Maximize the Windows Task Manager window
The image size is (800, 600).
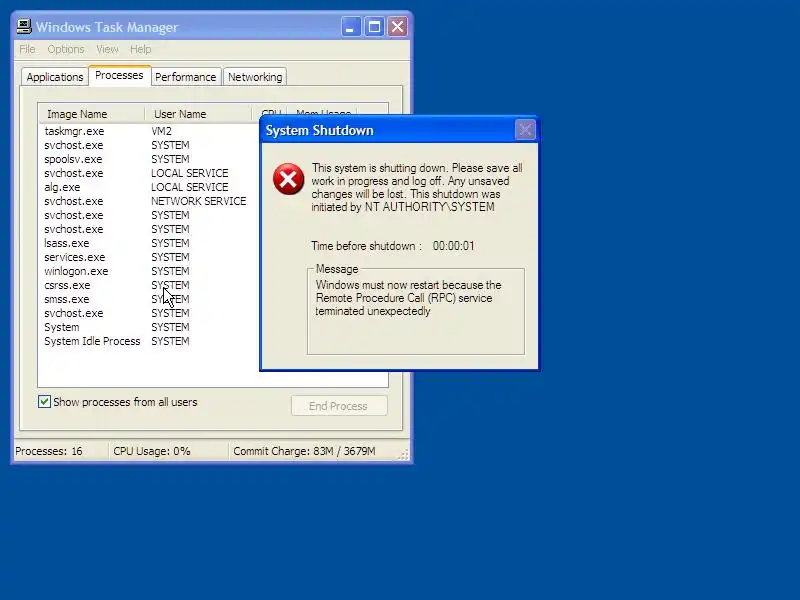pos(374,27)
